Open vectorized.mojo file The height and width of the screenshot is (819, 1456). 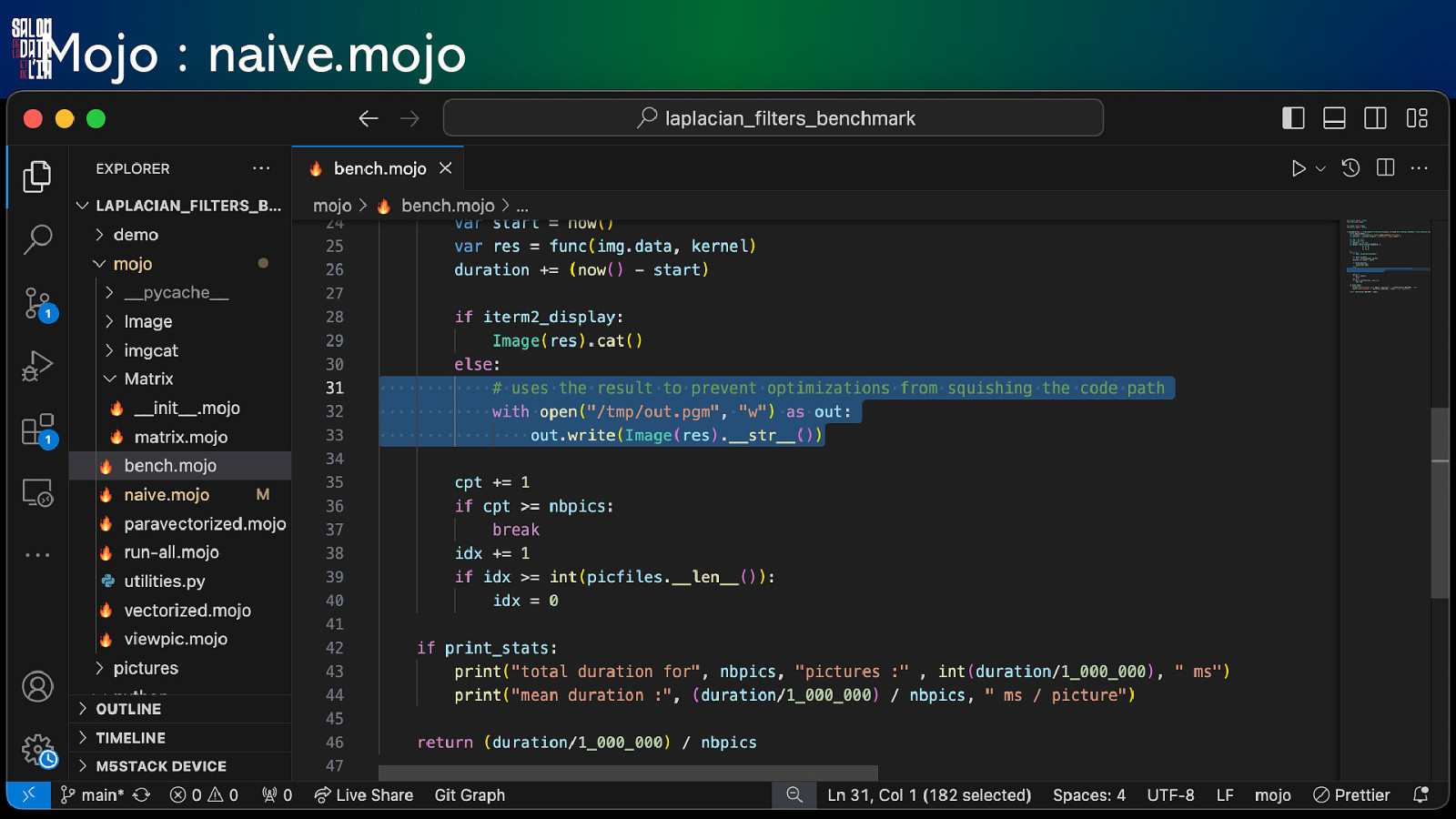(x=180, y=610)
